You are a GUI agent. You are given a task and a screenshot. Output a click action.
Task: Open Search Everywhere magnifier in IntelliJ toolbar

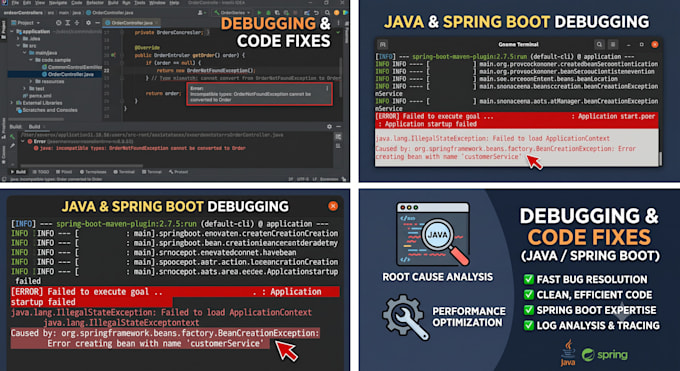327,13
